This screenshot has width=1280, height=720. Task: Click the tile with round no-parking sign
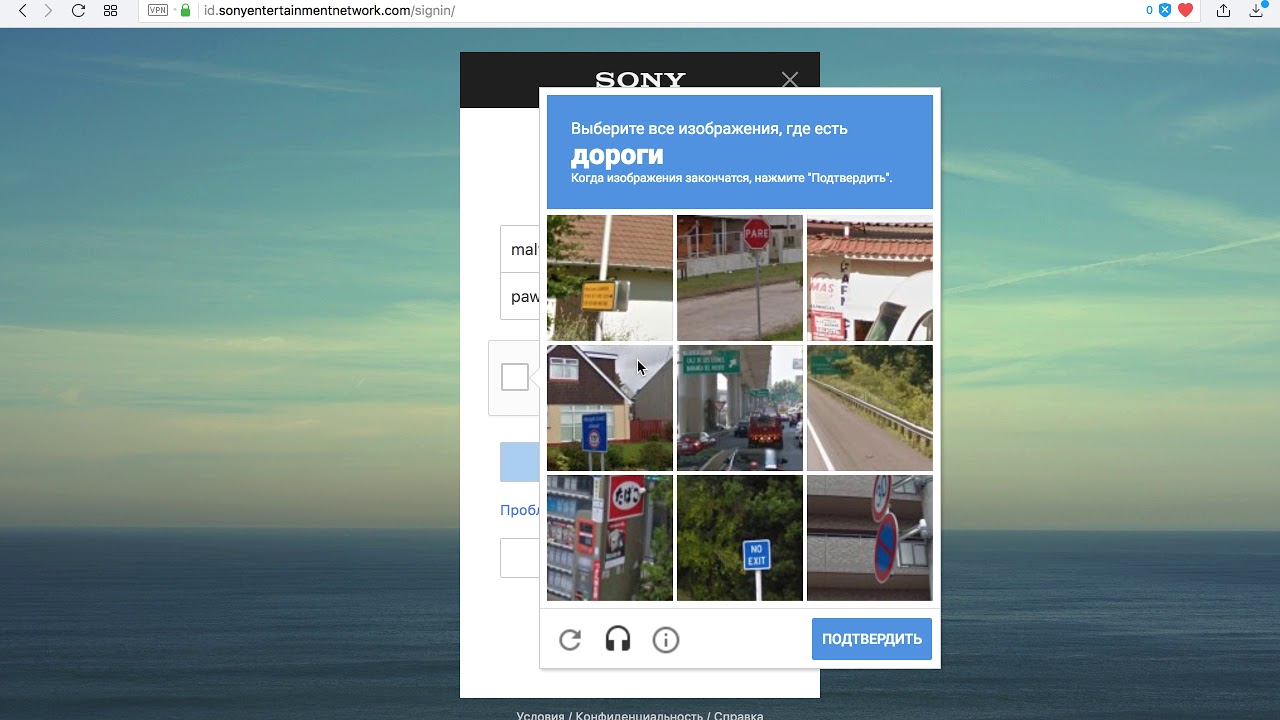870,538
